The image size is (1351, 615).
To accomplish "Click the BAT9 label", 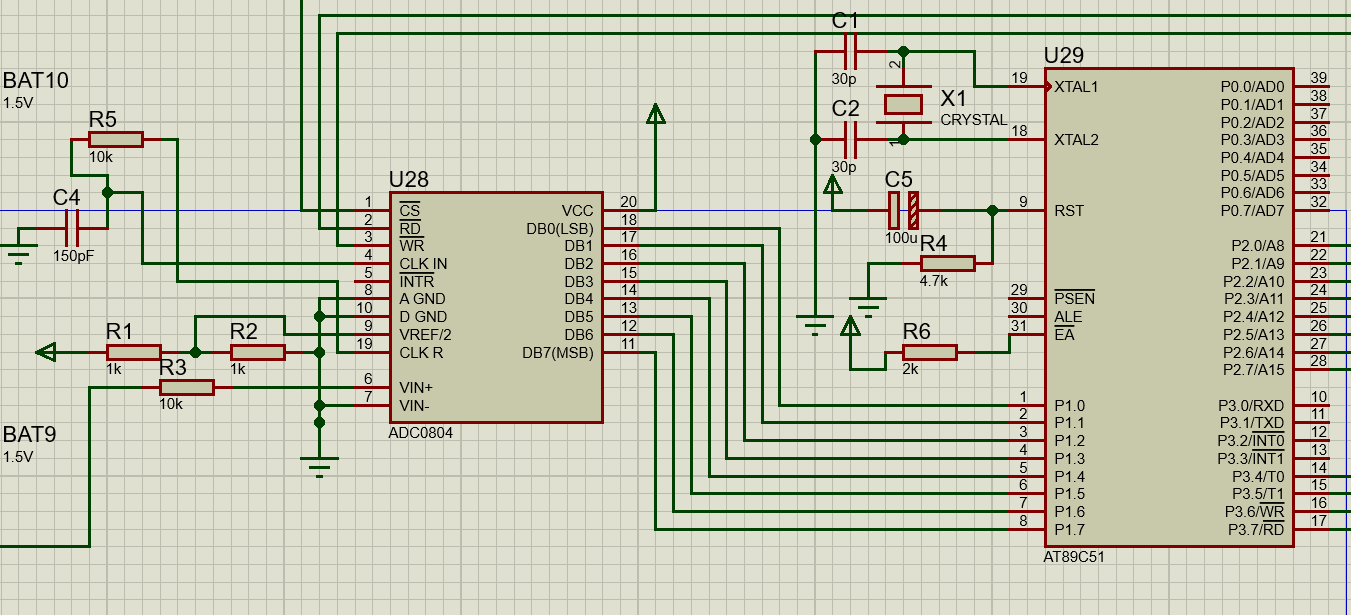I will (30, 435).
